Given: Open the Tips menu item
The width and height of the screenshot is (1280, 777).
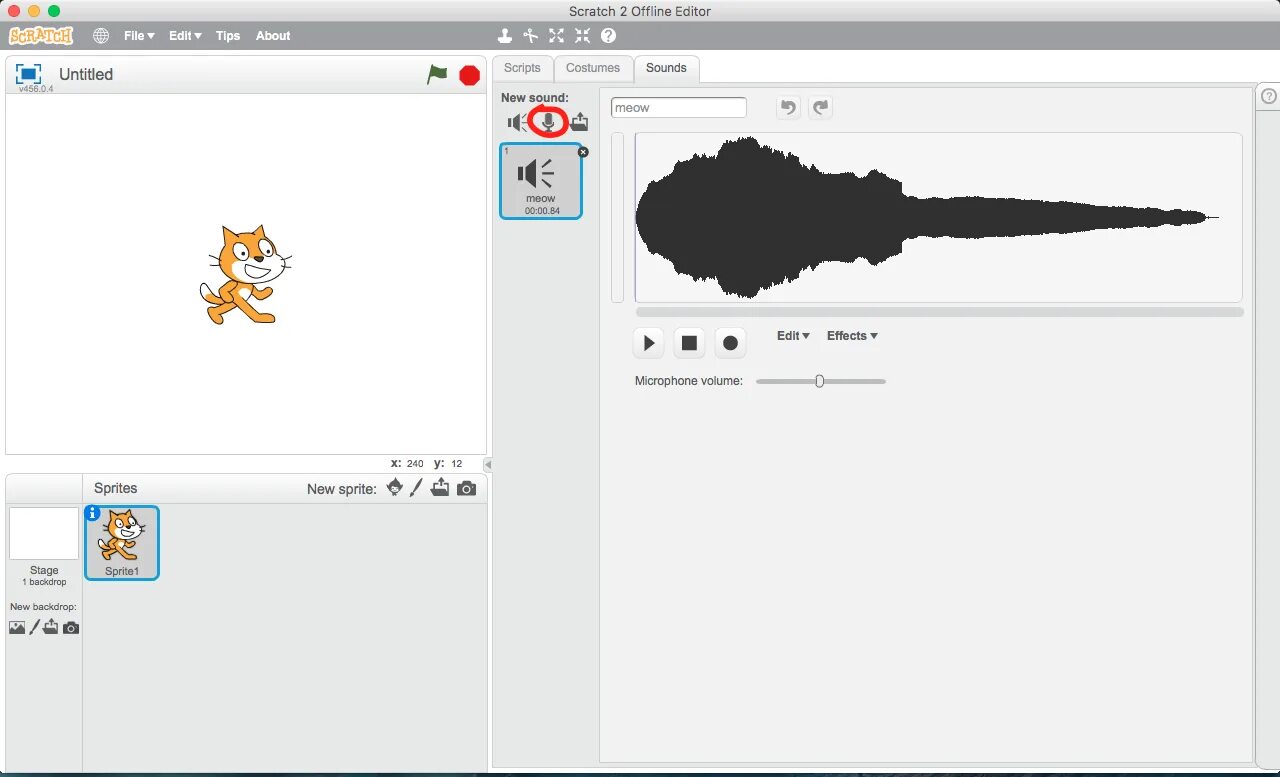Looking at the screenshot, I should 228,36.
